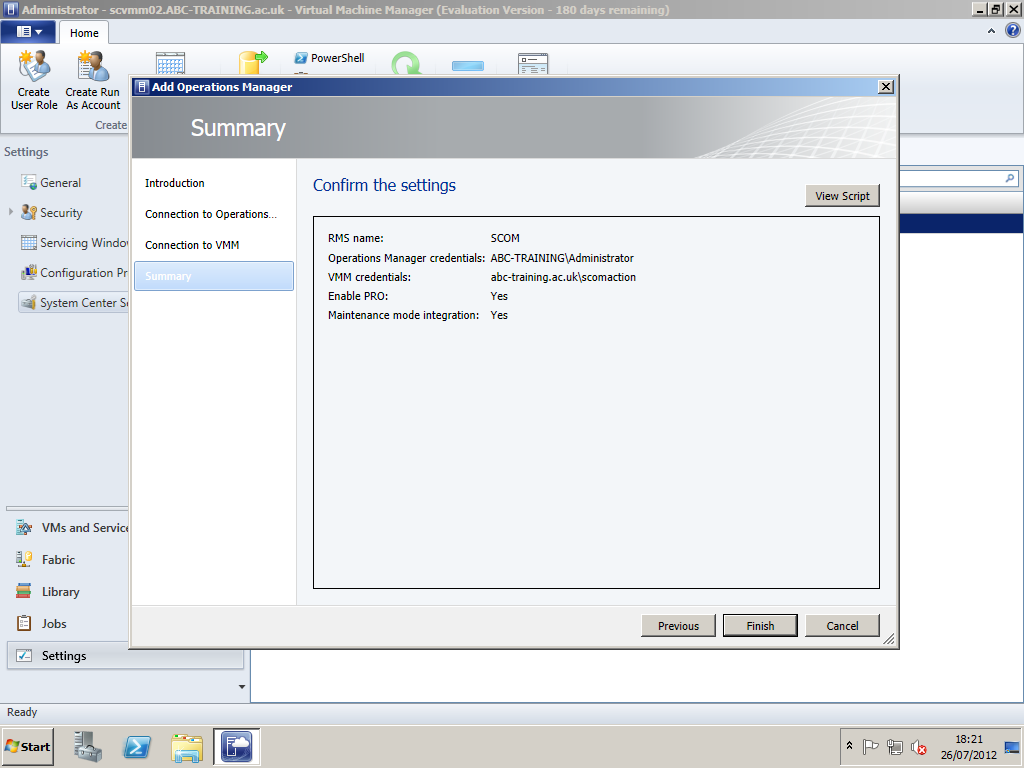Click the Create User Role icon

click(x=34, y=66)
